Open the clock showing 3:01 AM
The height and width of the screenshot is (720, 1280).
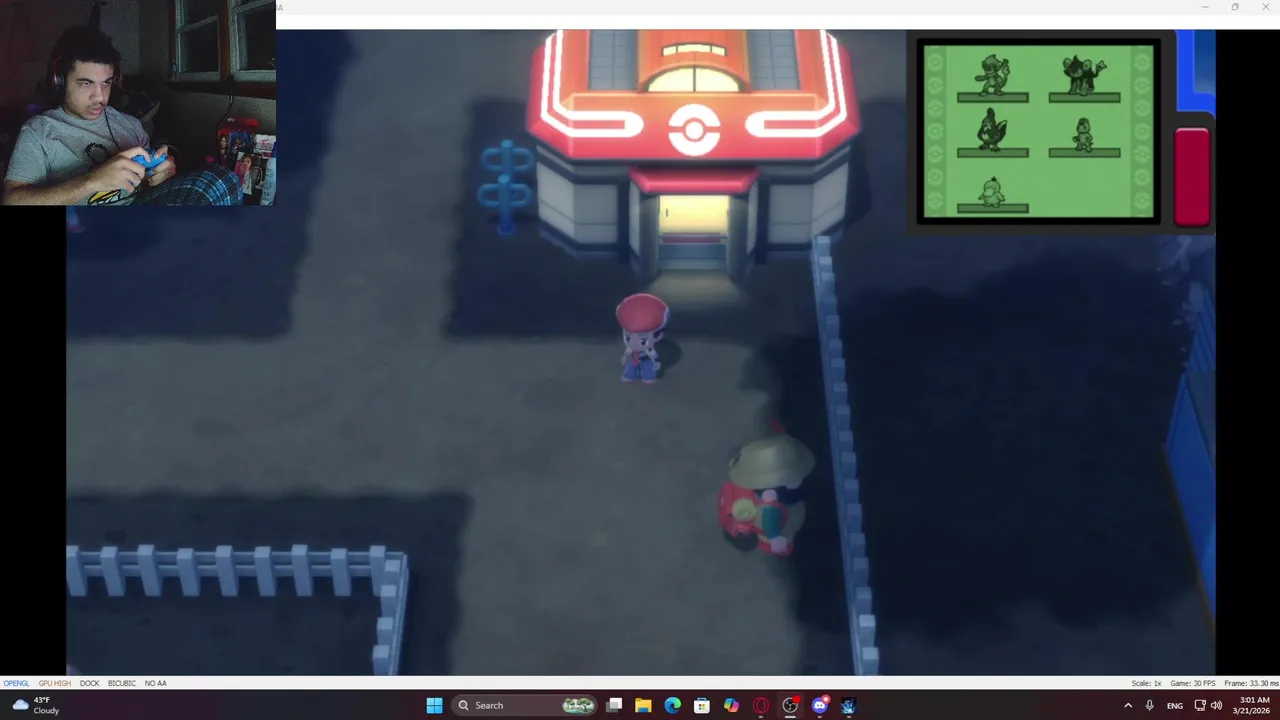click(1254, 705)
